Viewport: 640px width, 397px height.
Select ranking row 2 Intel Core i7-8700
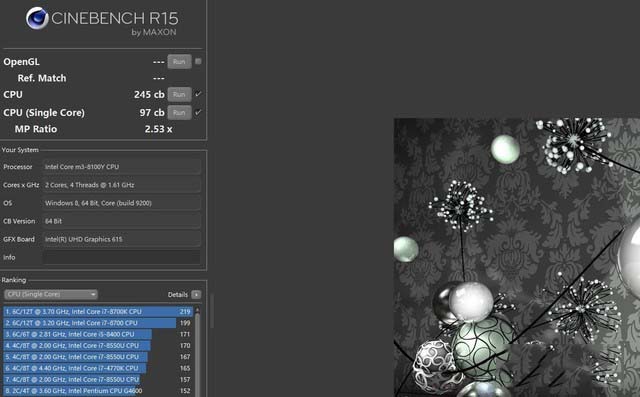pos(98,323)
